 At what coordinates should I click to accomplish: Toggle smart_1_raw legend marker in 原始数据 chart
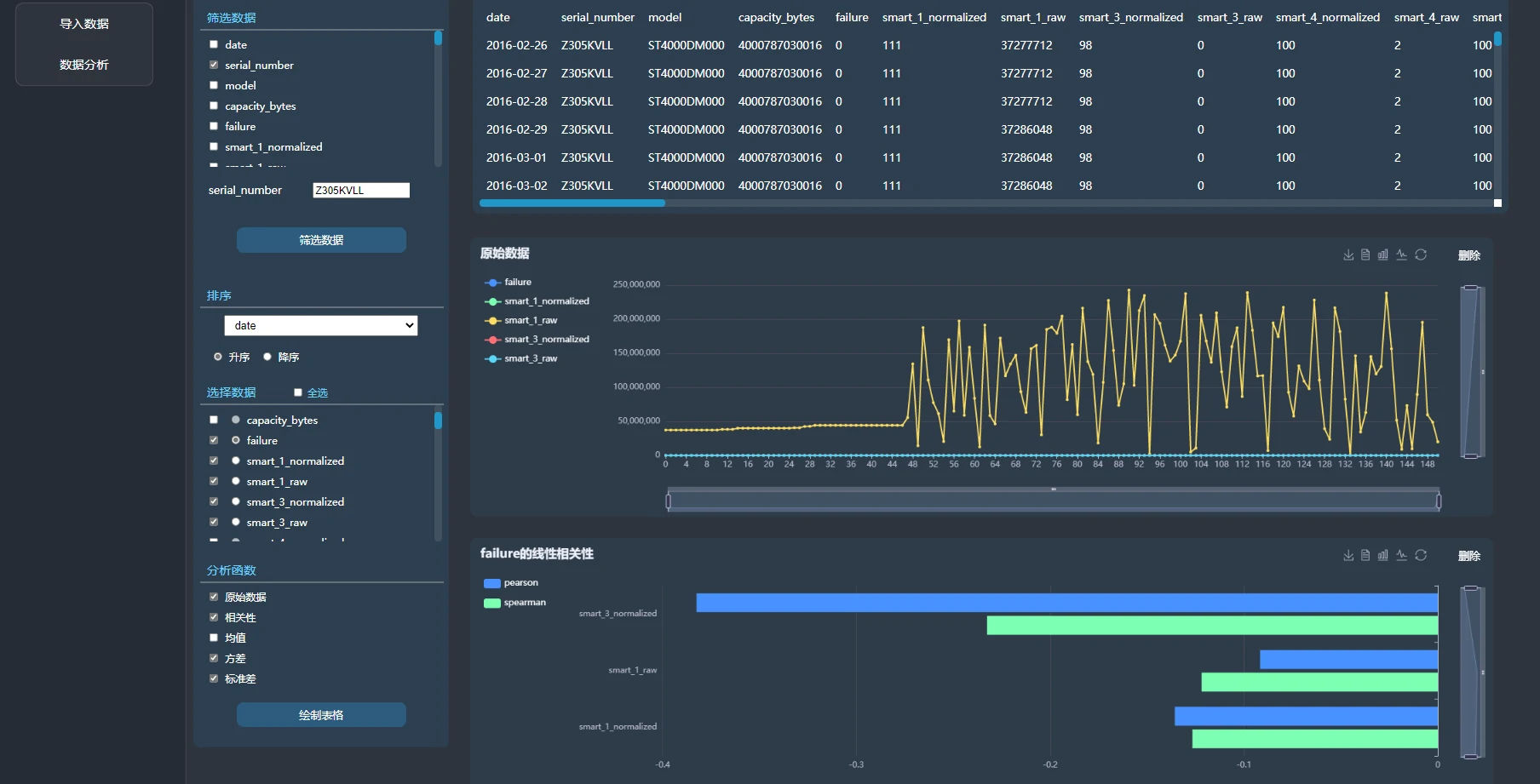pyautogui.click(x=492, y=321)
